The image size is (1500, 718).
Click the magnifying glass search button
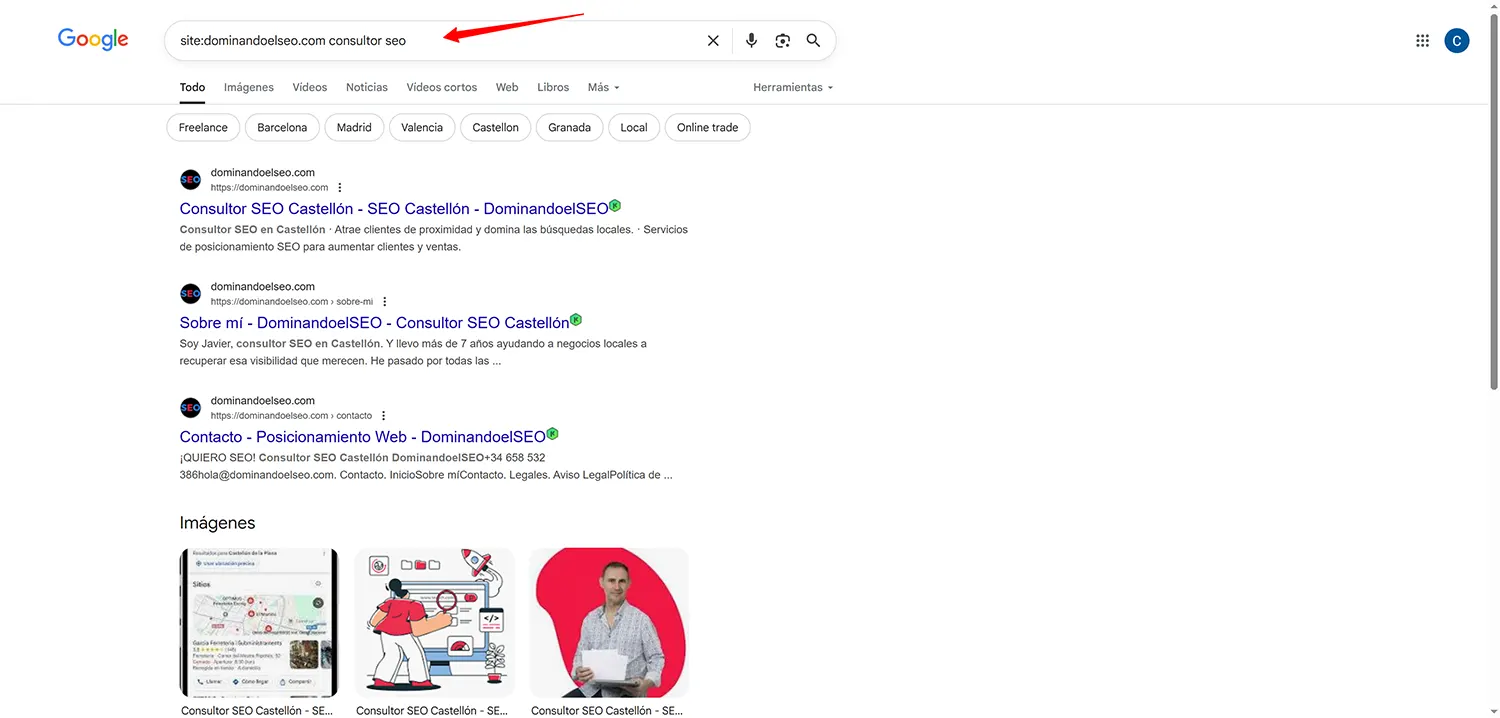tap(813, 41)
